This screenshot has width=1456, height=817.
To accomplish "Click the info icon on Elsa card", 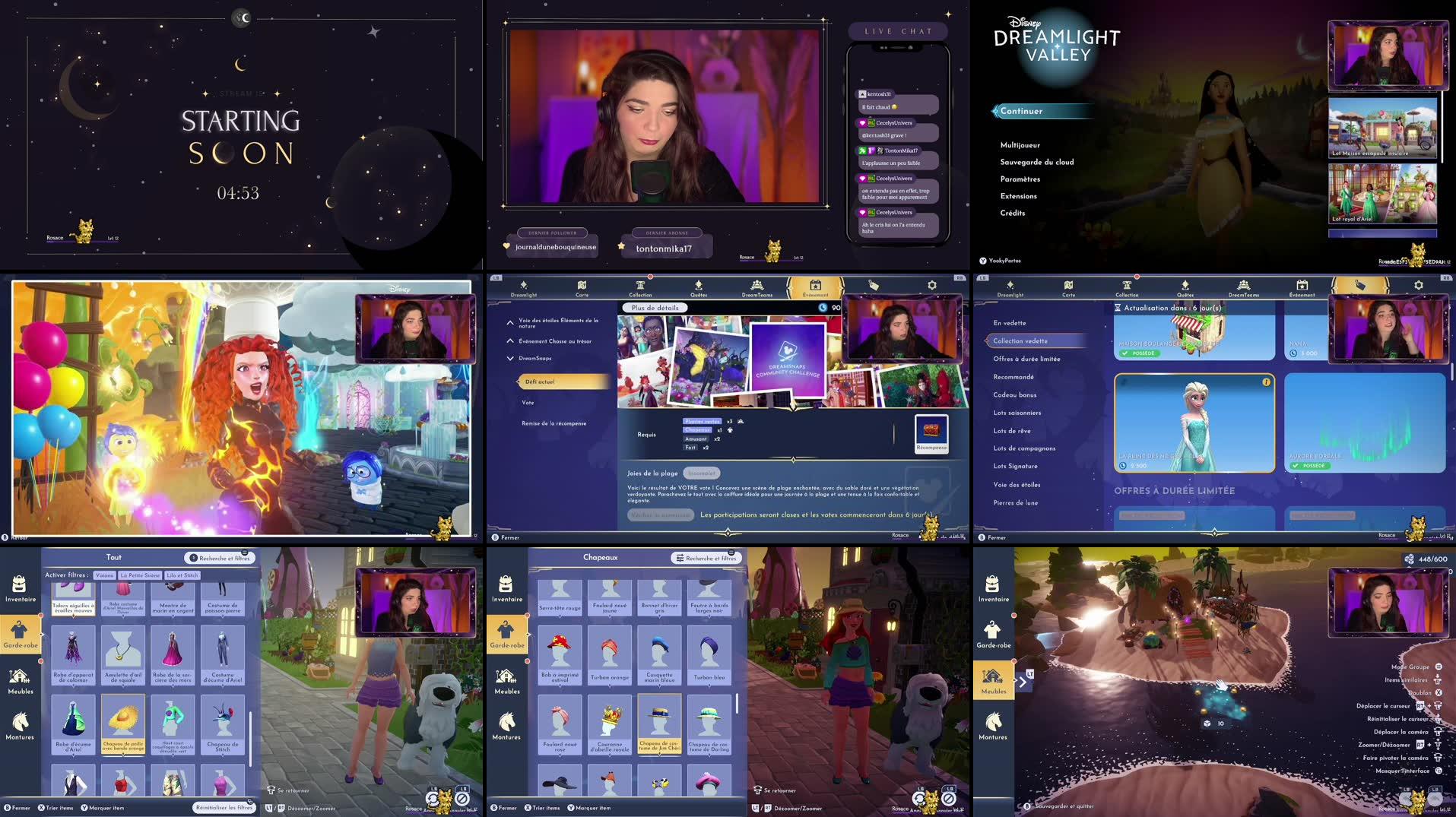I will click(x=1266, y=382).
